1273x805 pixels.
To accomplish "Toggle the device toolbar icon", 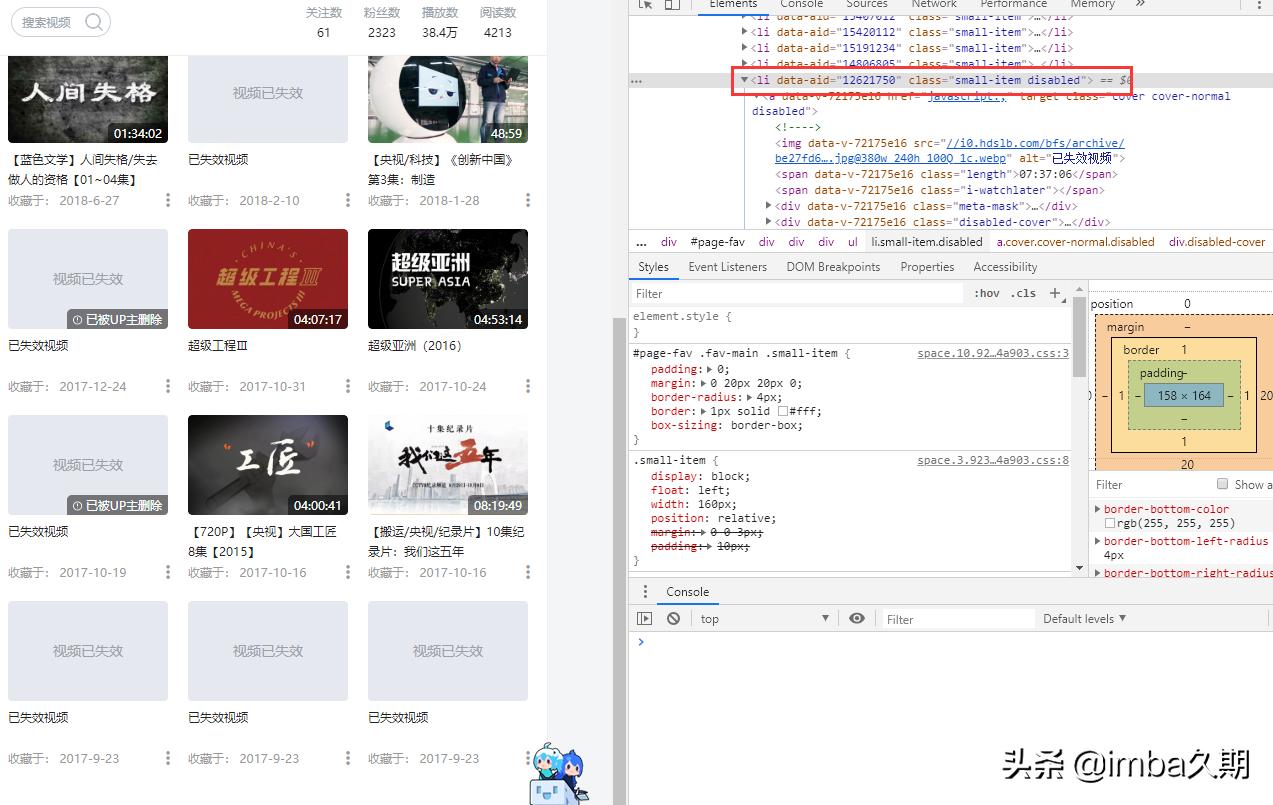I will click(x=671, y=5).
